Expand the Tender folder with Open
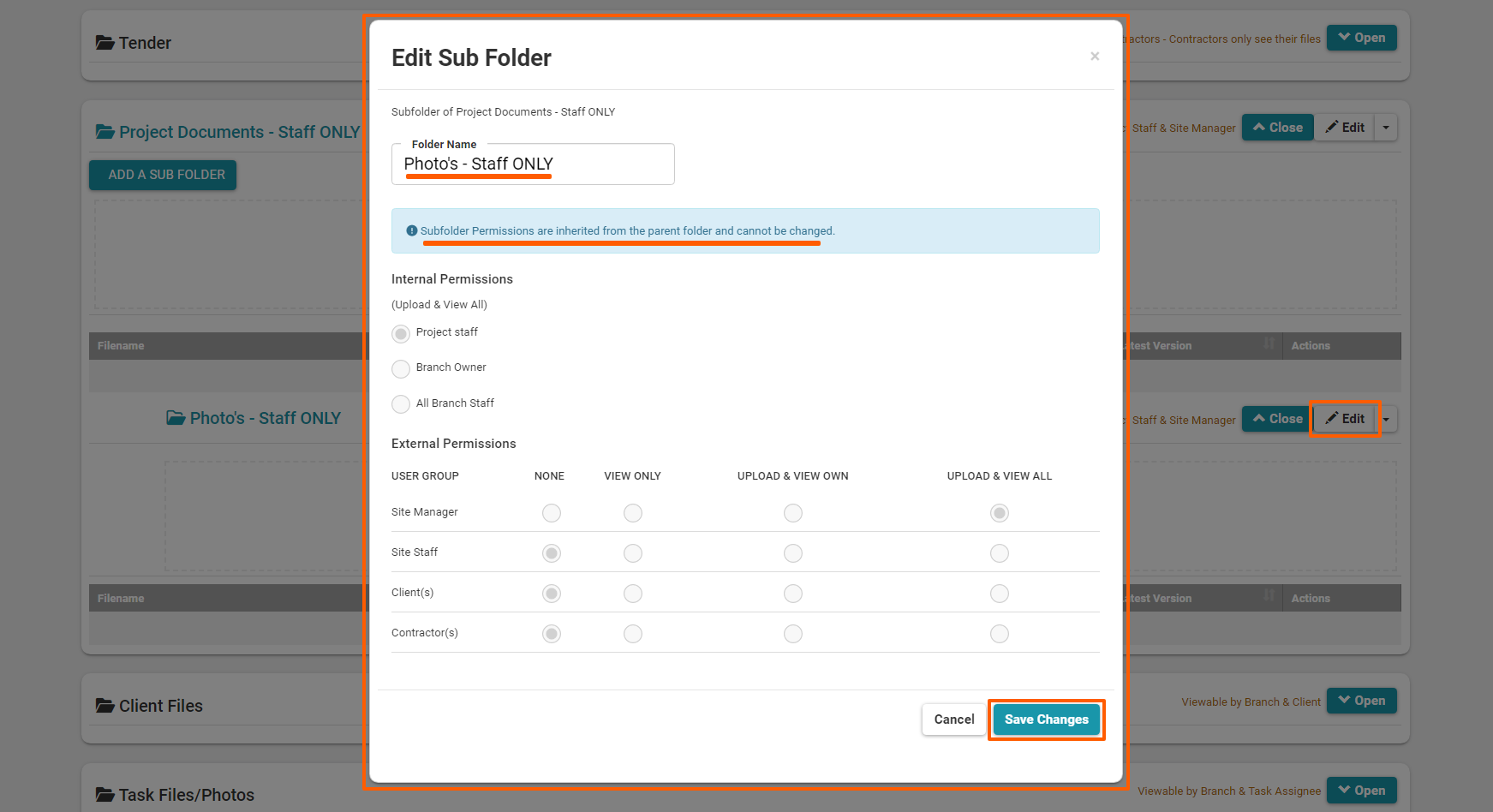Image resolution: width=1493 pixels, height=812 pixels. [1361, 38]
